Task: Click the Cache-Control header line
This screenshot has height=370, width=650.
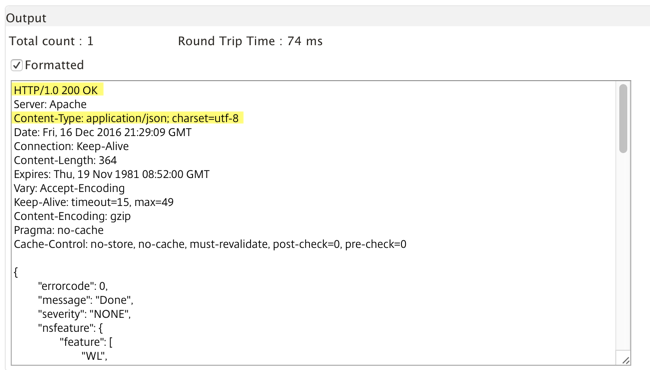Action: point(210,244)
